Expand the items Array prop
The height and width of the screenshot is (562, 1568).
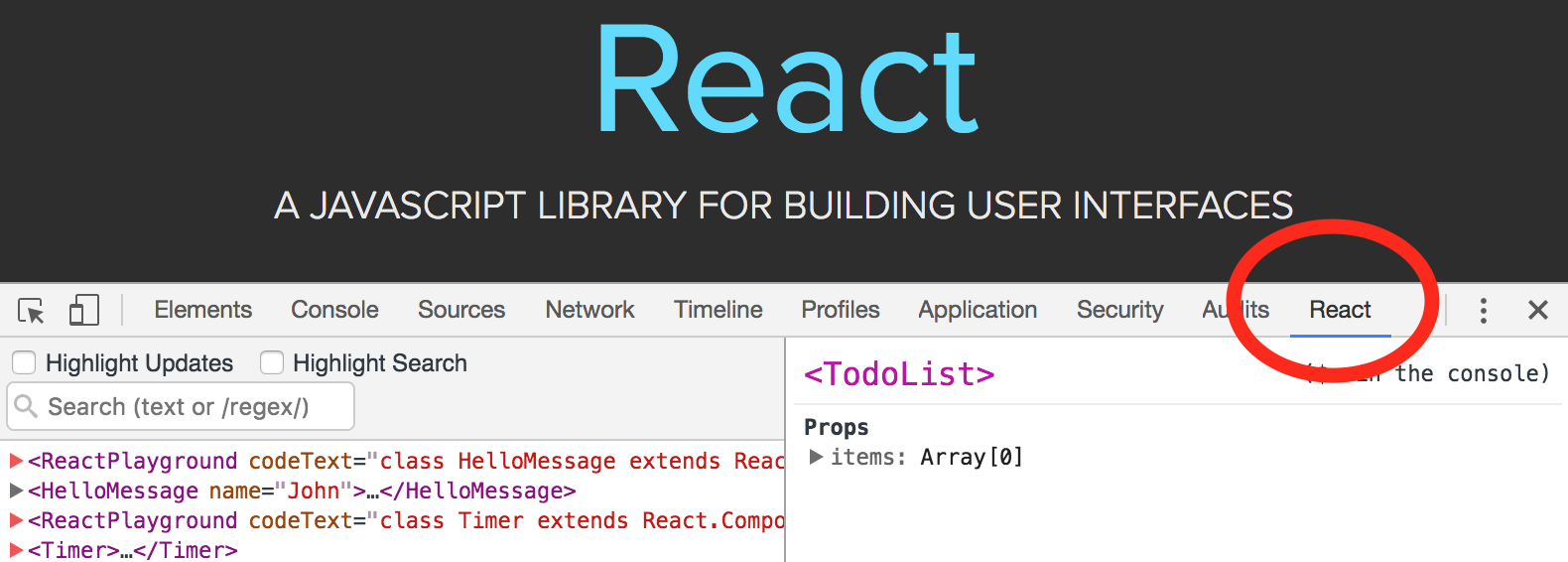click(816, 457)
